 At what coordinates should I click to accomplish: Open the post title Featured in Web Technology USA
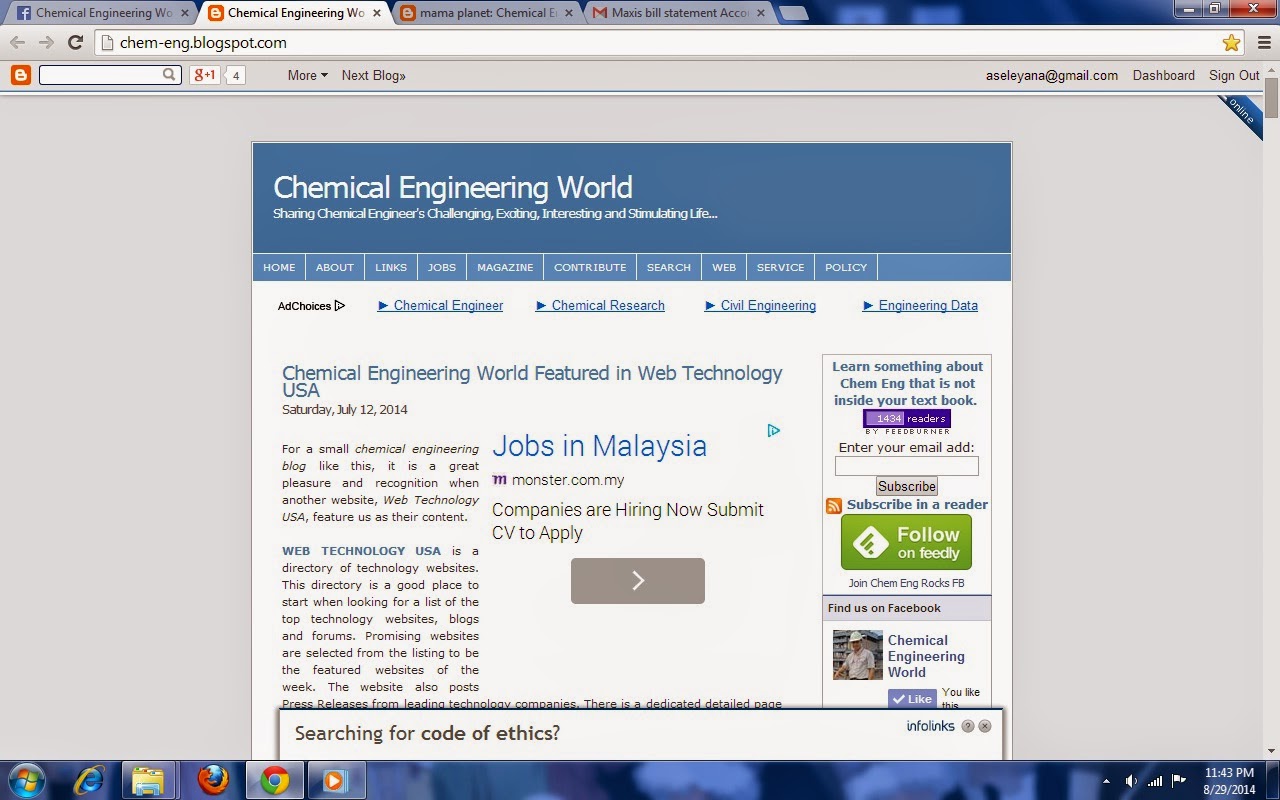click(x=532, y=381)
